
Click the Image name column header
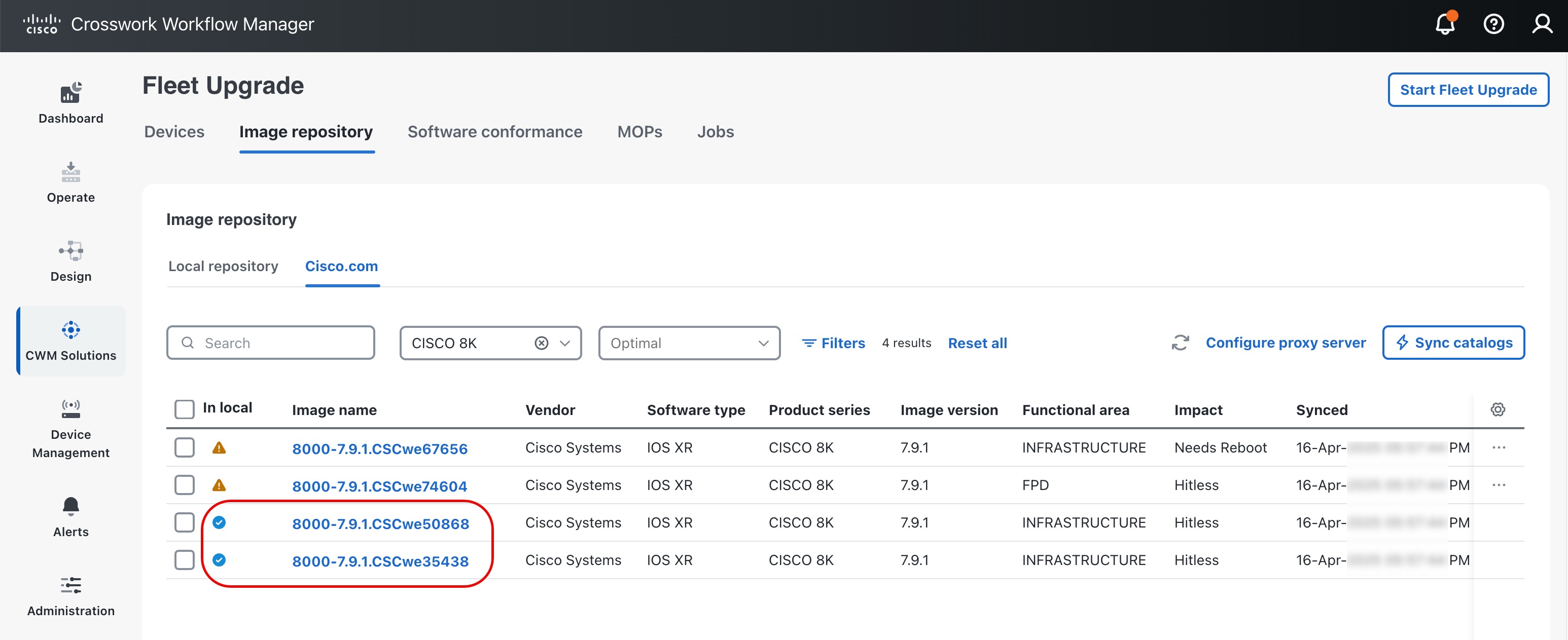[334, 410]
